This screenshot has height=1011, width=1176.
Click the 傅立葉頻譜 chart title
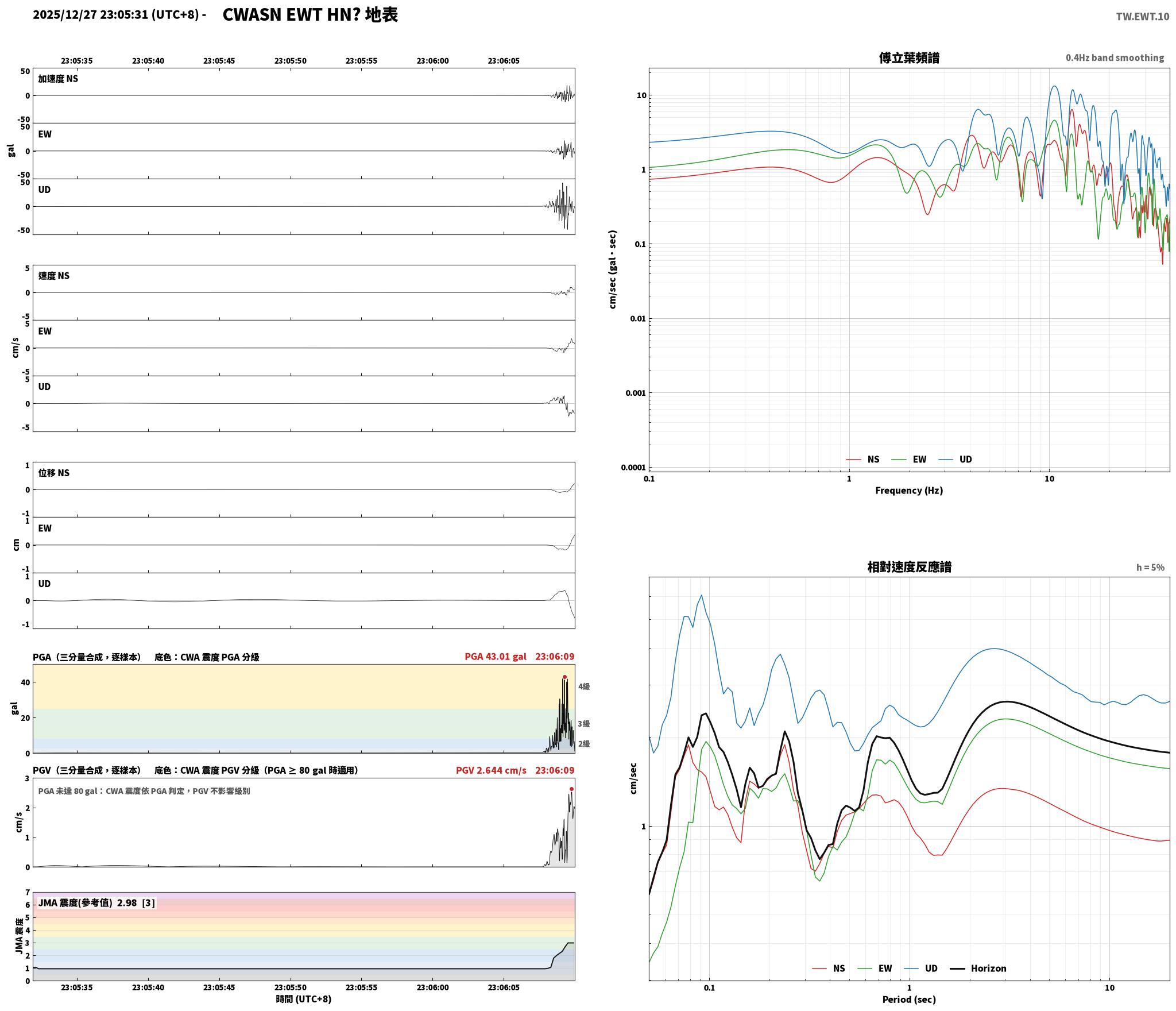pos(909,58)
